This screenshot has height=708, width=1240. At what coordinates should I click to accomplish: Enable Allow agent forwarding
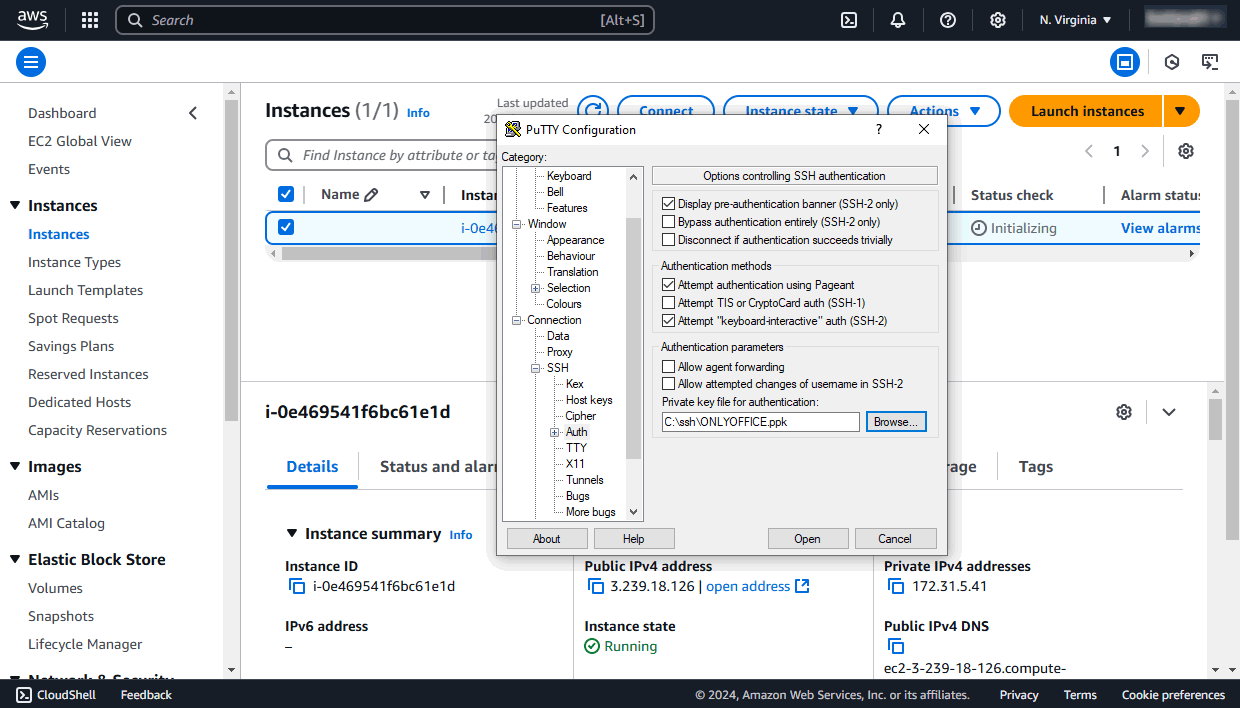(x=668, y=366)
